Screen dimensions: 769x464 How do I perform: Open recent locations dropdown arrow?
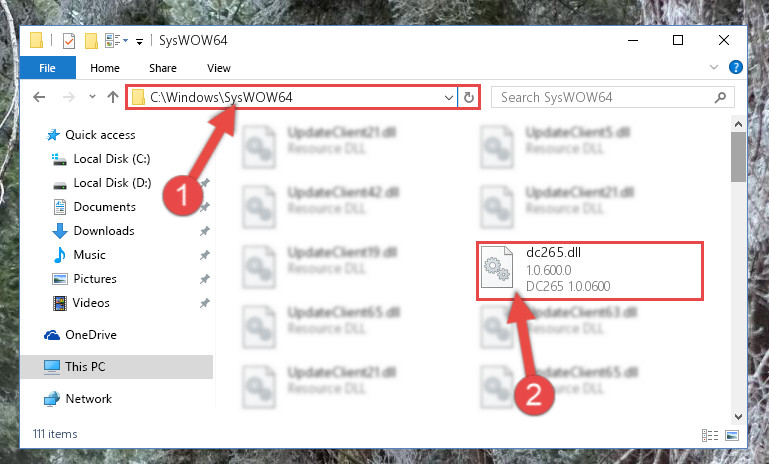(92, 97)
